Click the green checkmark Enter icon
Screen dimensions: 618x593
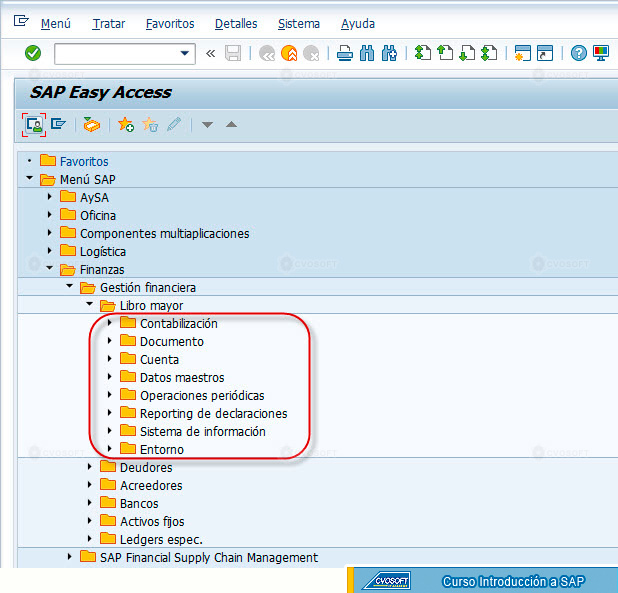[33, 53]
